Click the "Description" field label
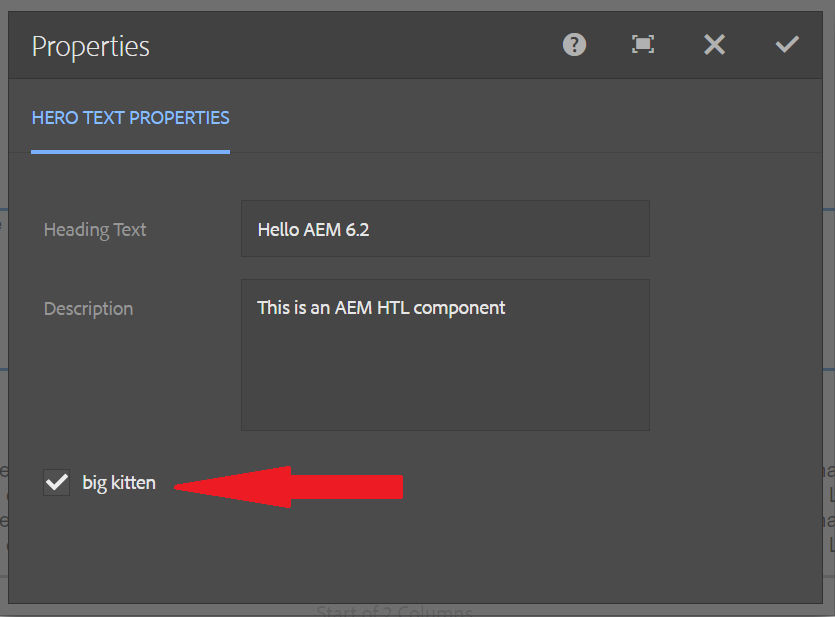 click(x=88, y=309)
